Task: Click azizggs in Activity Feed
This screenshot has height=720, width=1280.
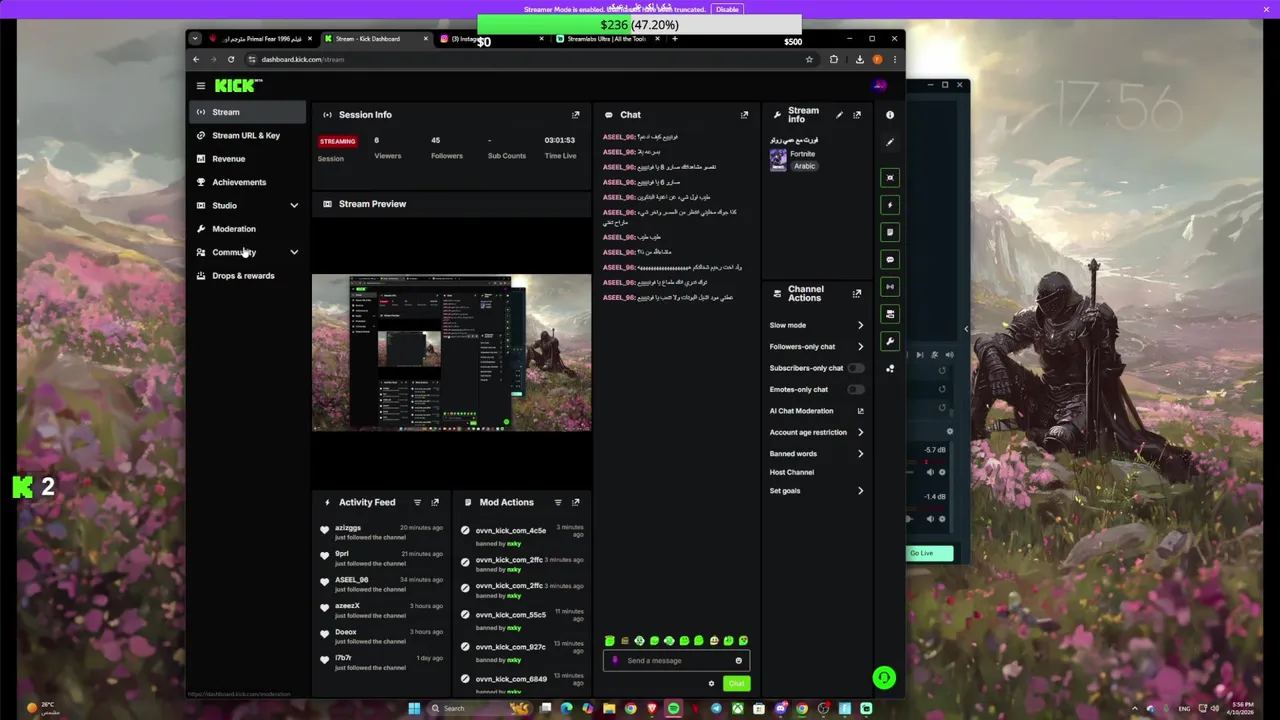Action: tap(348, 528)
